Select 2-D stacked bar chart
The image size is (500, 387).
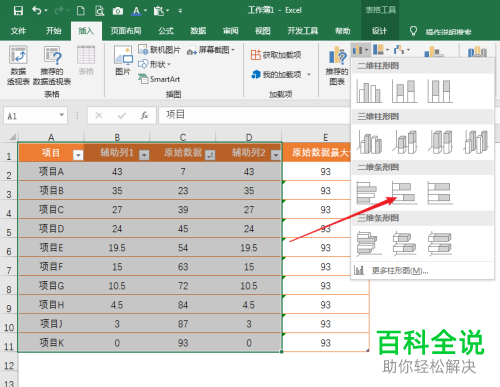(404, 193)
